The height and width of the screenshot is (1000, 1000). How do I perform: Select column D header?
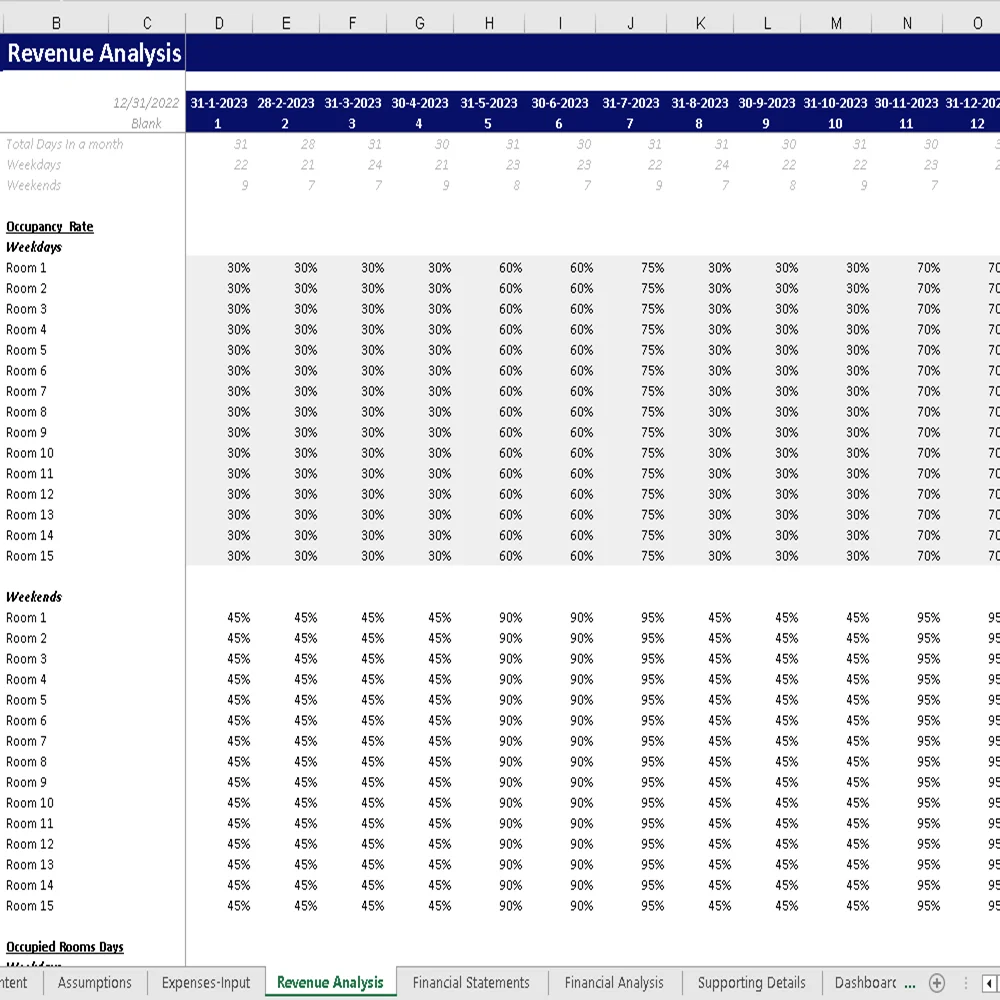click(x=218, y=22)
